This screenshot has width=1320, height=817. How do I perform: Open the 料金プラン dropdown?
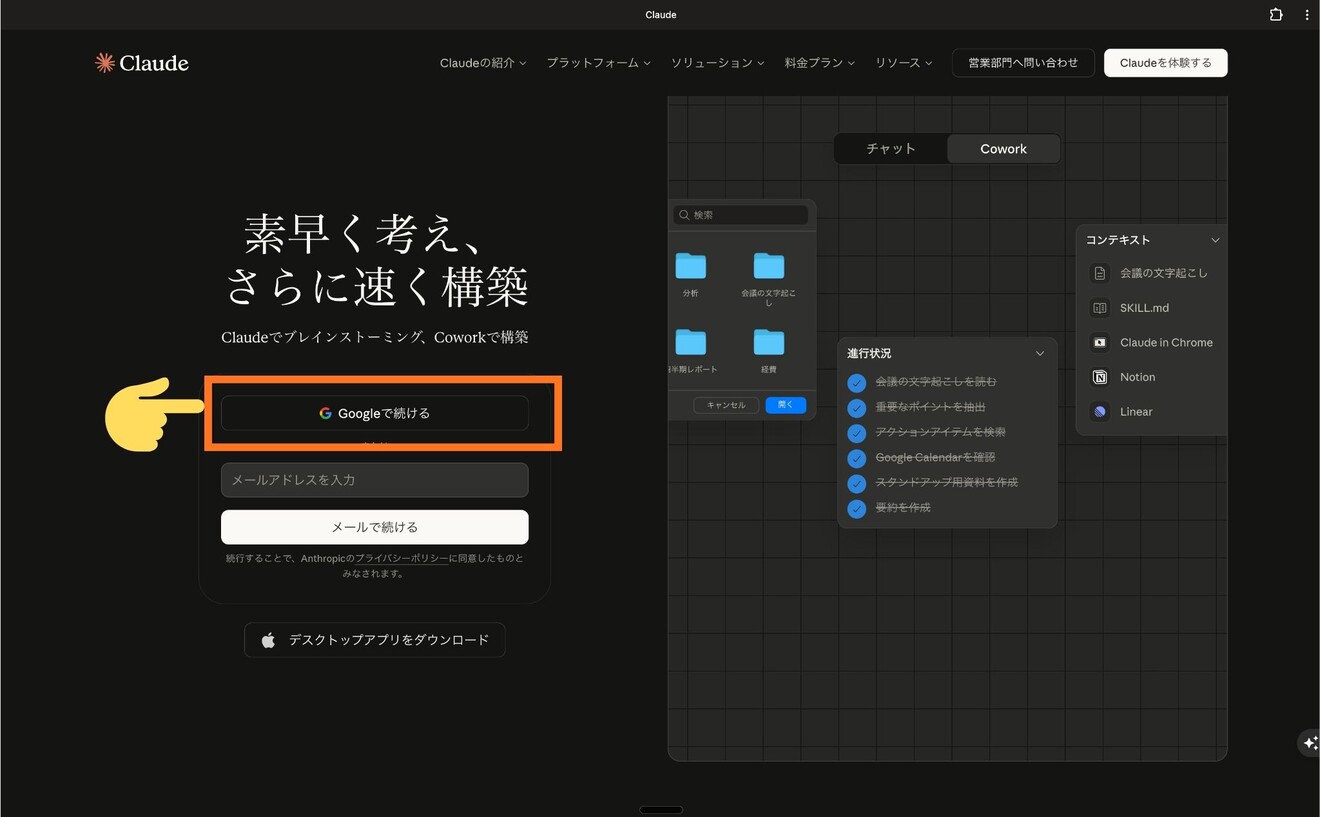[819, 63]
